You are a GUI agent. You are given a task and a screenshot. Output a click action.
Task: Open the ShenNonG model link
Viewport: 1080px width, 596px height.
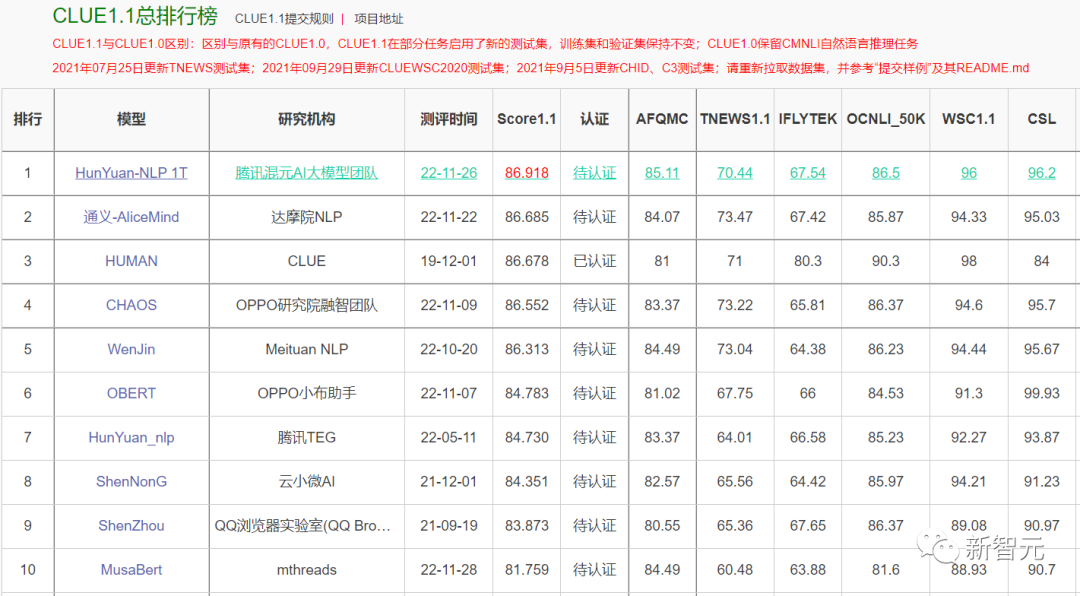tap(131, 482)
